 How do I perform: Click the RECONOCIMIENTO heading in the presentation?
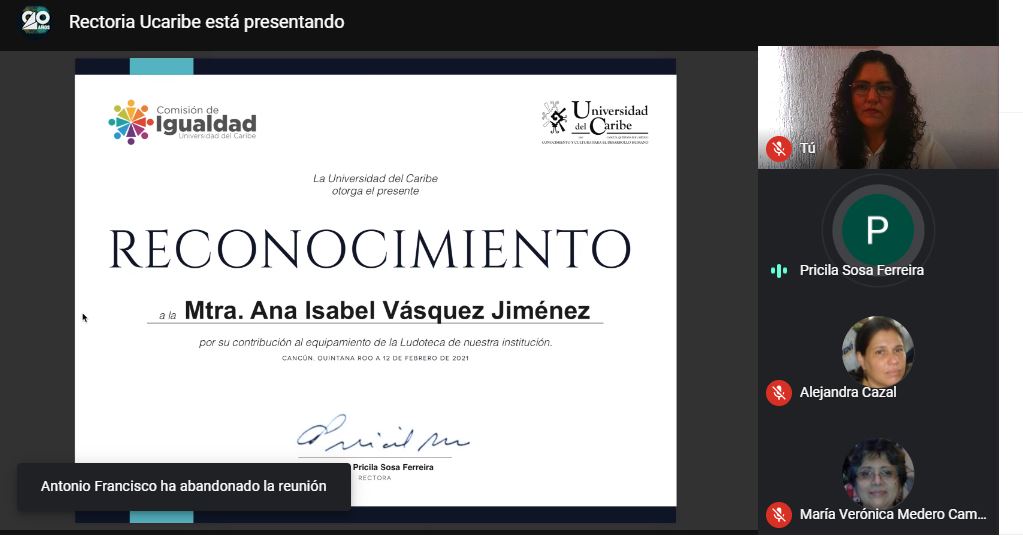(369, 250)
